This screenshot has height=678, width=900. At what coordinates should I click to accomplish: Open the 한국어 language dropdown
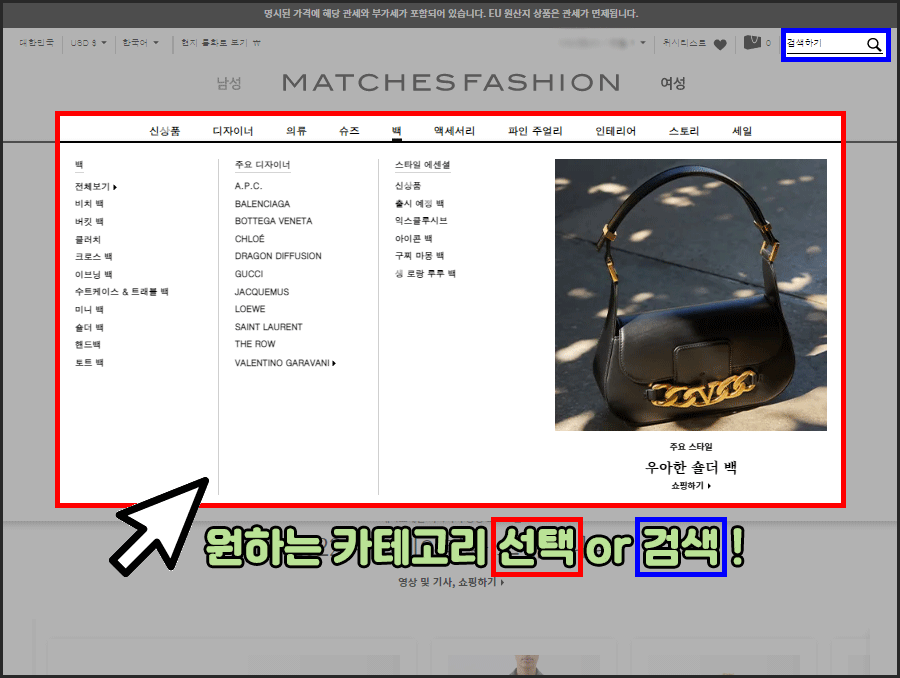click(140, 42)
